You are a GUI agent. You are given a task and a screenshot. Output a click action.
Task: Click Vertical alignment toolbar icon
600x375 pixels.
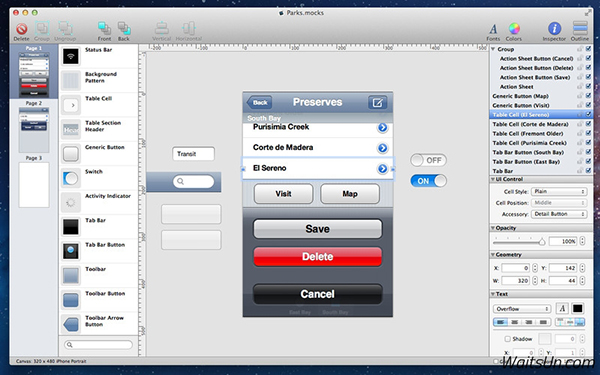tap(161, 29)
